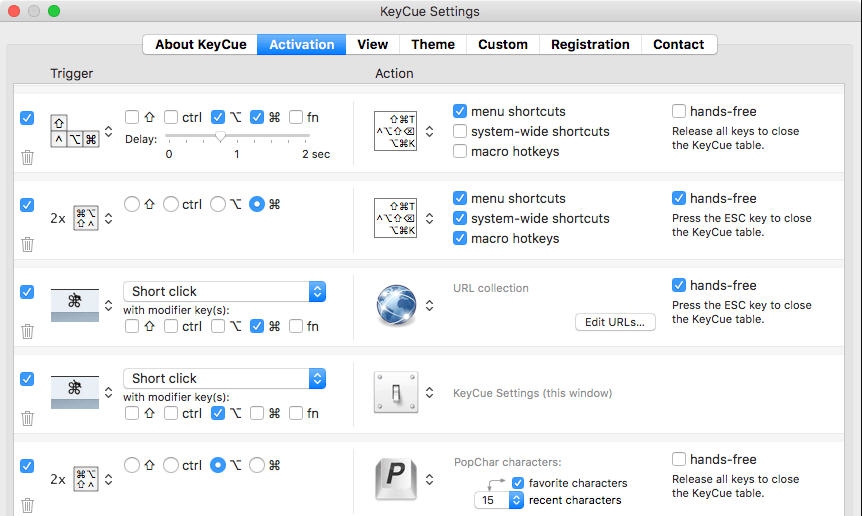This screenshot has width=862, height=516.
Task: Switch to the Custom tab
Action: click(x=502, y=45)
